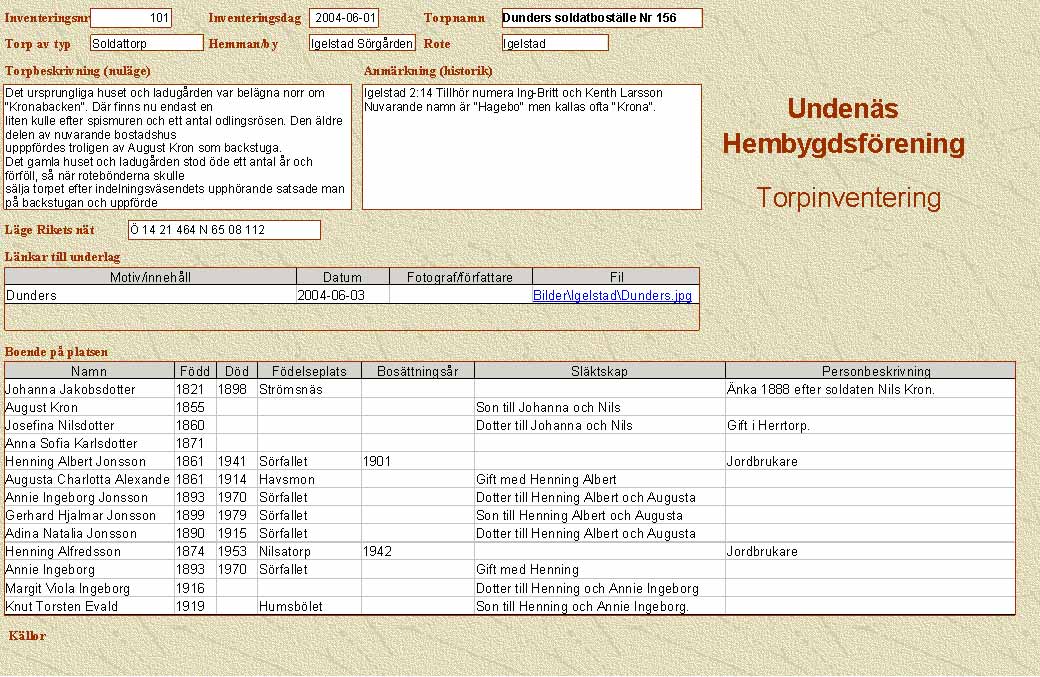Screen dimensions: 1040x677
Task: Click the Namn column header in residents table
Action: (89, 371)
